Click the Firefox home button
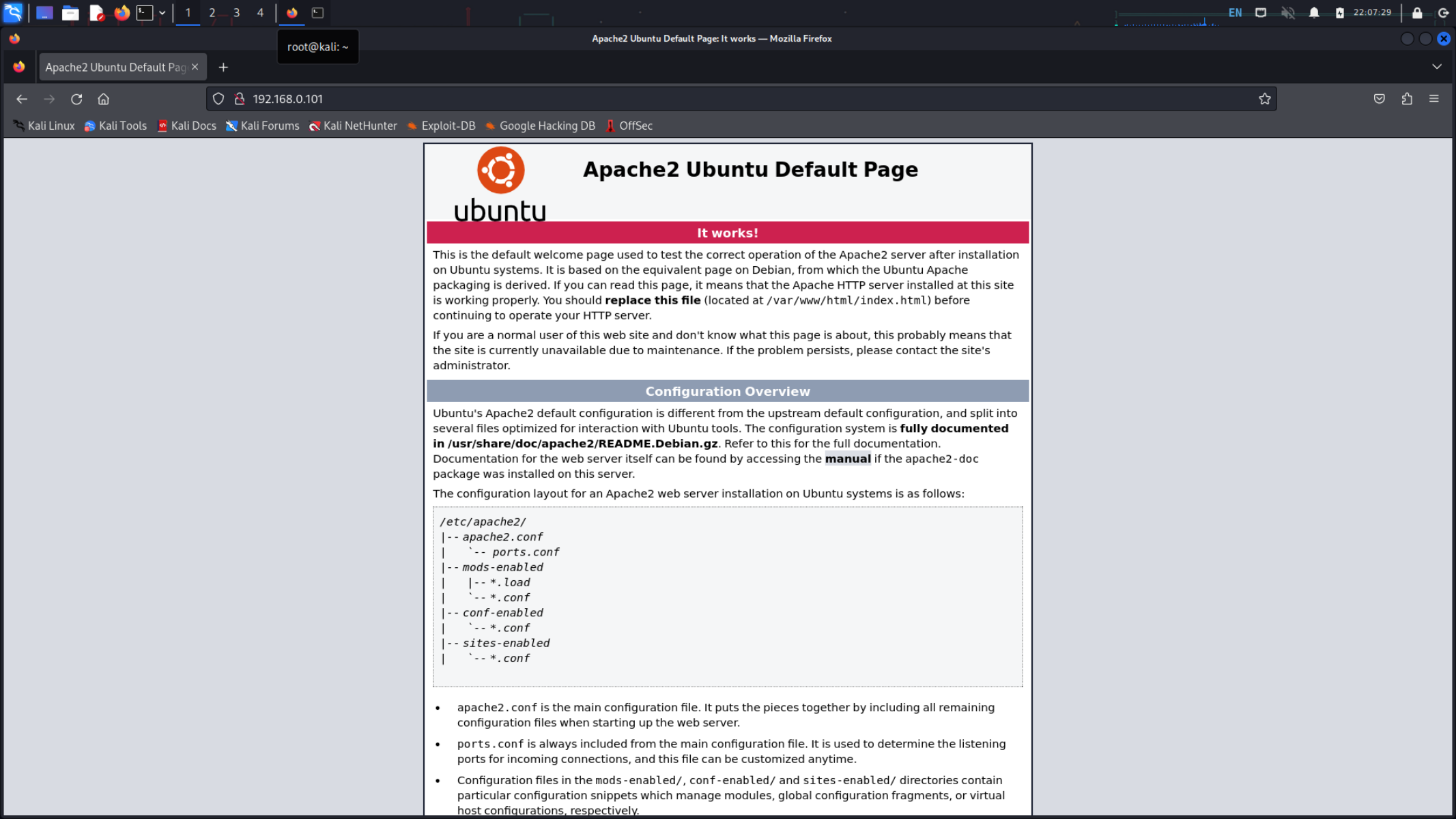 (x=103, y=99)
